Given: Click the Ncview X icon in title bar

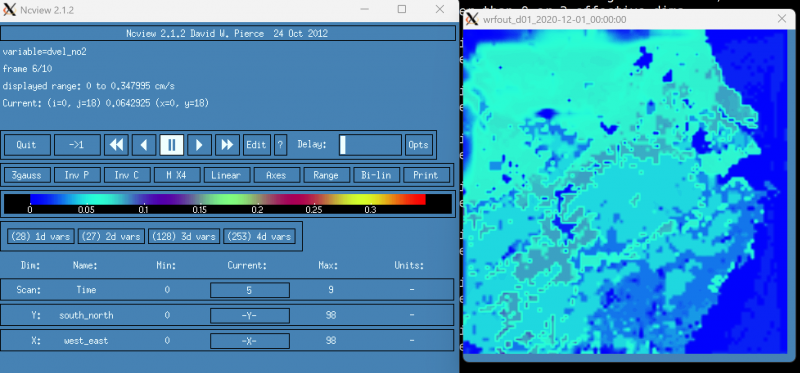Looking at the screenshot, I should [9, 9].
